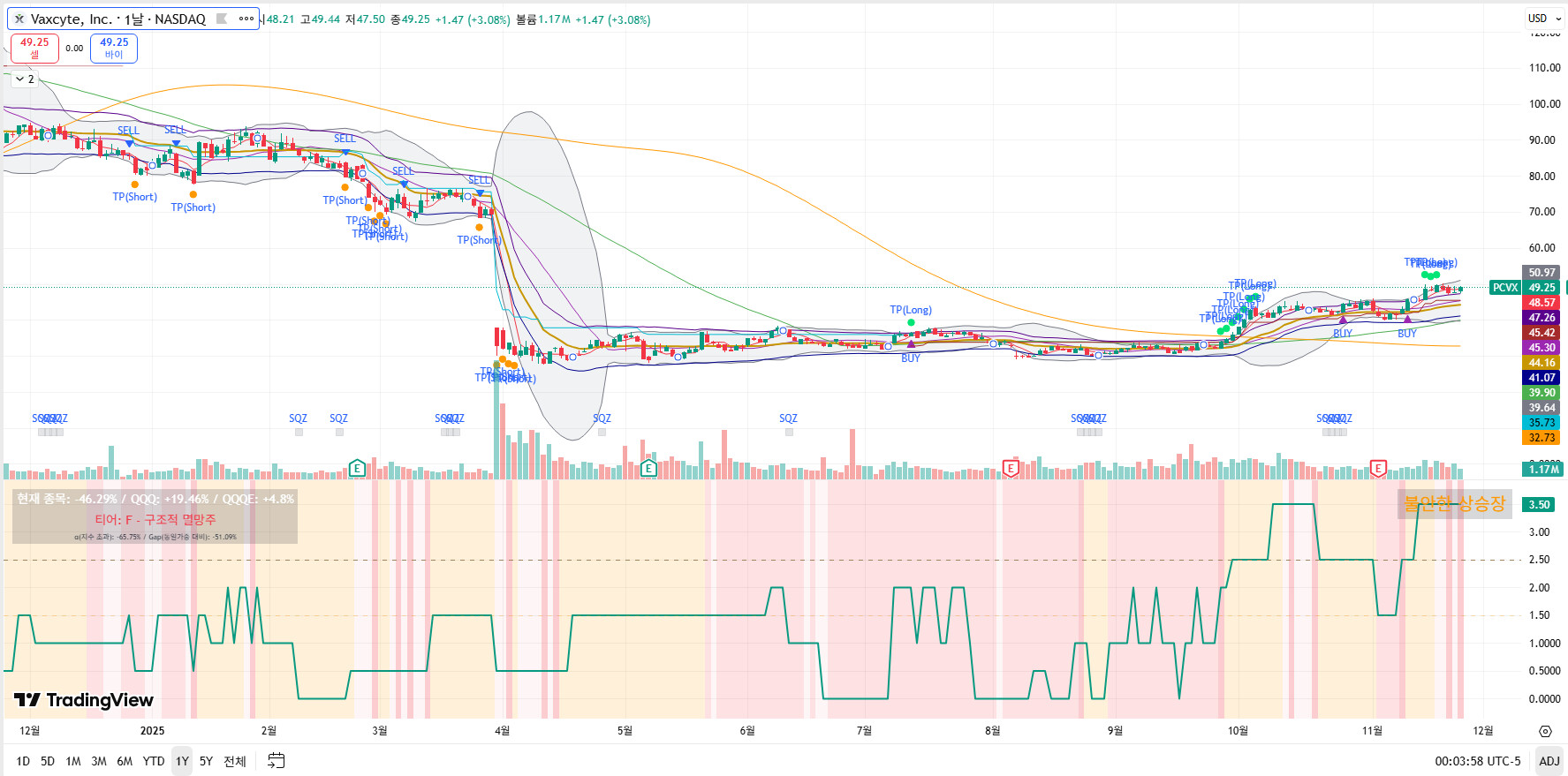Click the flag icon beside NASDAQ
Image resolution: width=1568 pixels, height=776 pixels.
(222, 19)
